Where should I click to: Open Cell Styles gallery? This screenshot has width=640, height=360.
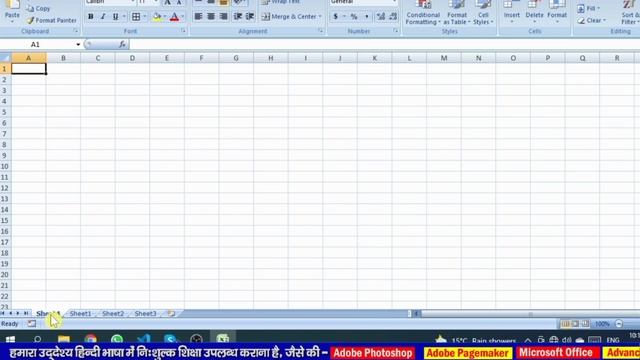coord(483,12)
